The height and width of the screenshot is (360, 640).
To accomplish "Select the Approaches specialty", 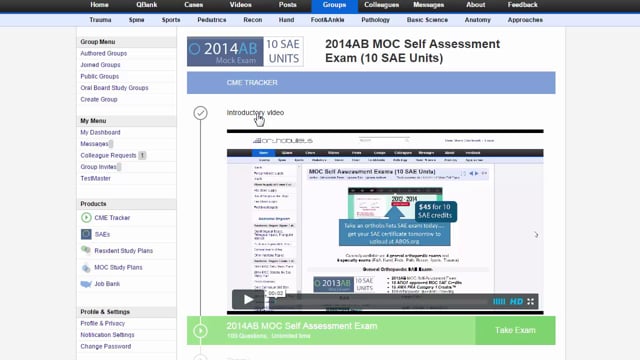I will (x=525, y=20).
